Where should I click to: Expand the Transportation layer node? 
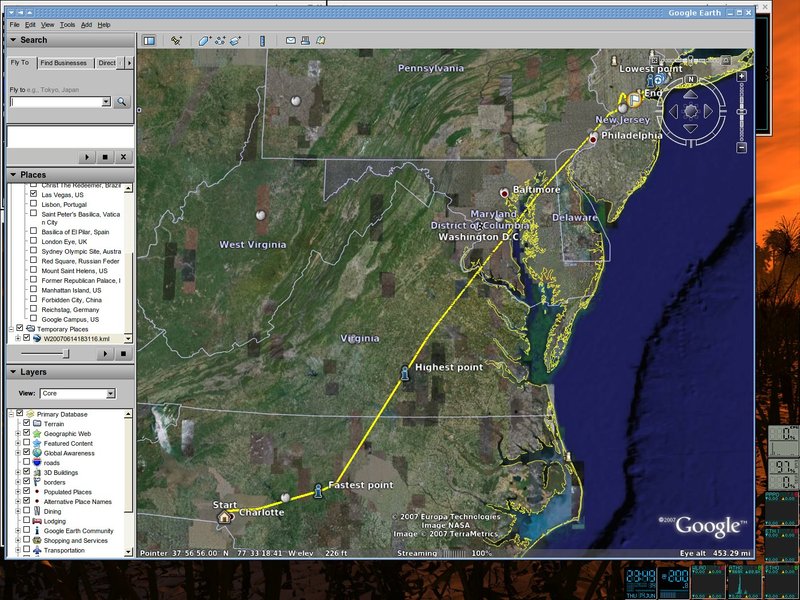click(x=18, y=550)
